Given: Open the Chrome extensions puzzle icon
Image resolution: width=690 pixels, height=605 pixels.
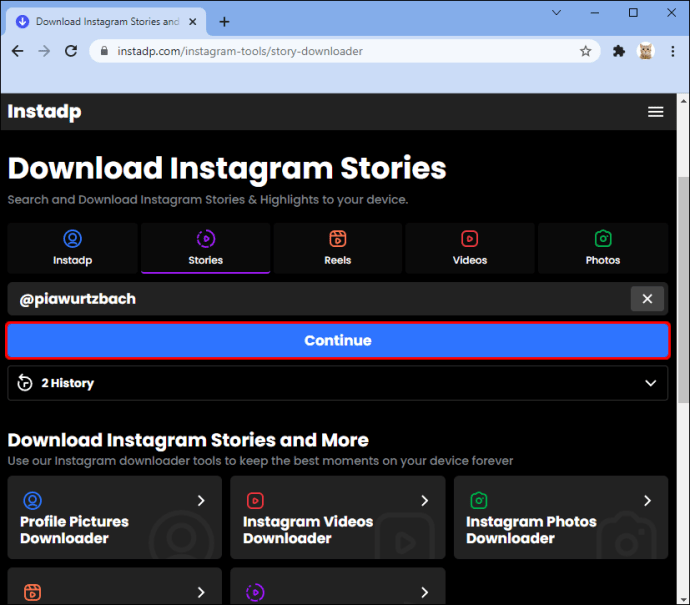Looking at the screenshot, I should (x=619, y=51).
